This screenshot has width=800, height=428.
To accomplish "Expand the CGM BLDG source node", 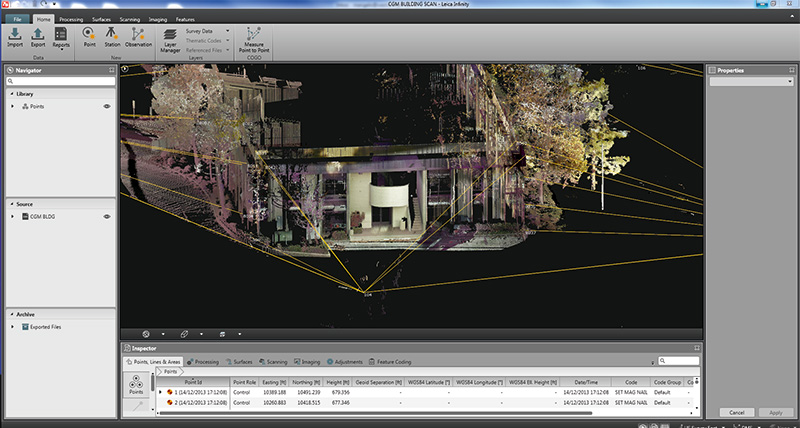I will (x=12, y=216).
